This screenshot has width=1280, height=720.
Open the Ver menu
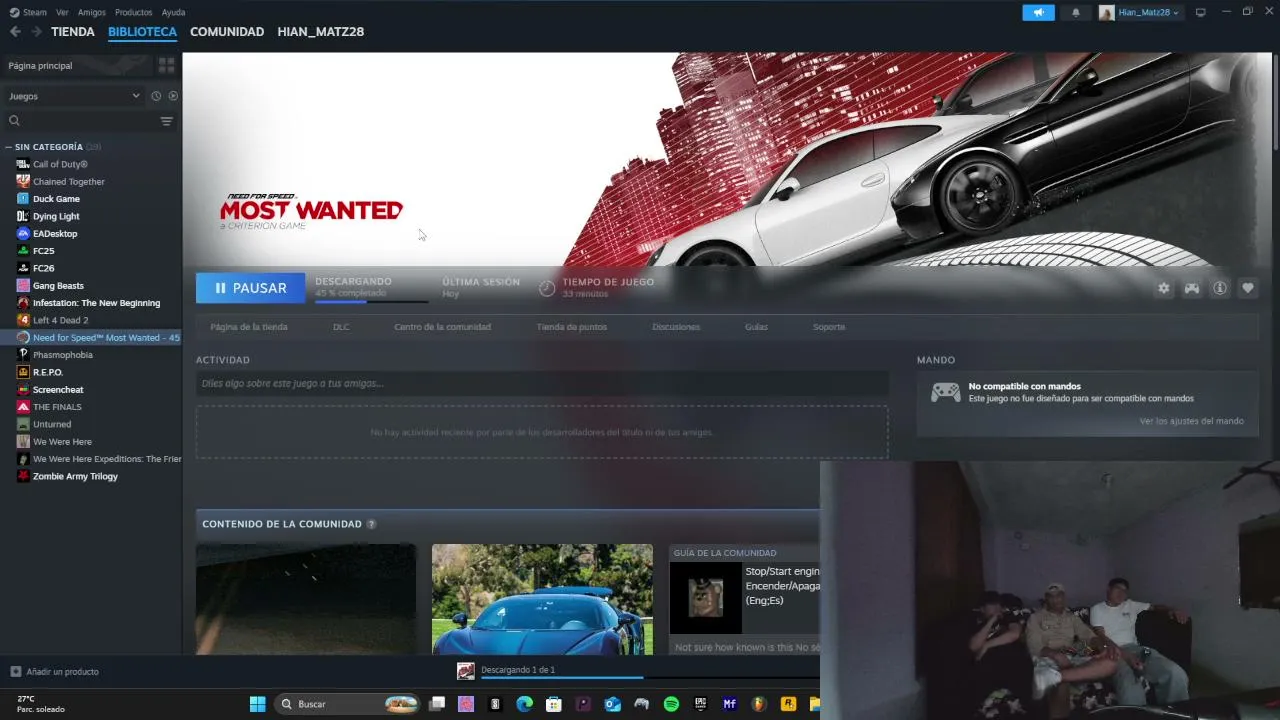click(63, 12)
